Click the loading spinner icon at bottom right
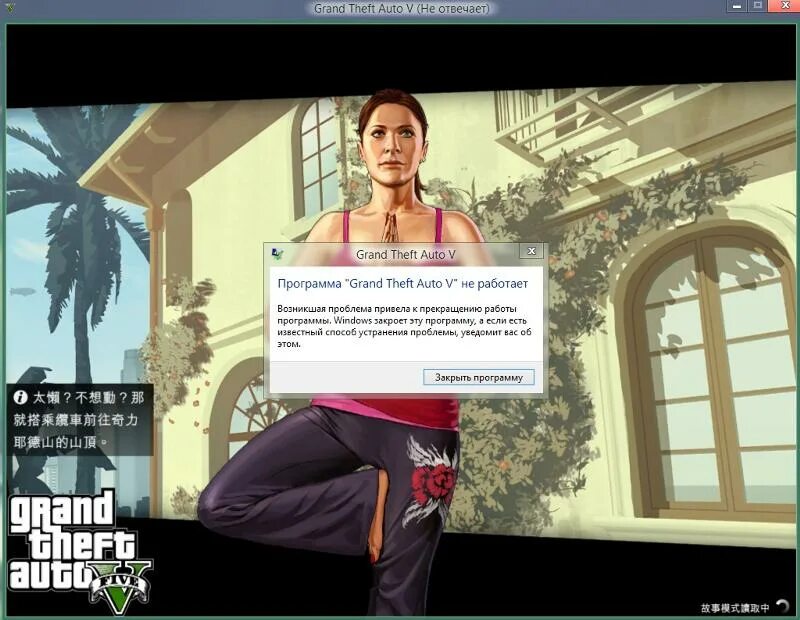 782,607
